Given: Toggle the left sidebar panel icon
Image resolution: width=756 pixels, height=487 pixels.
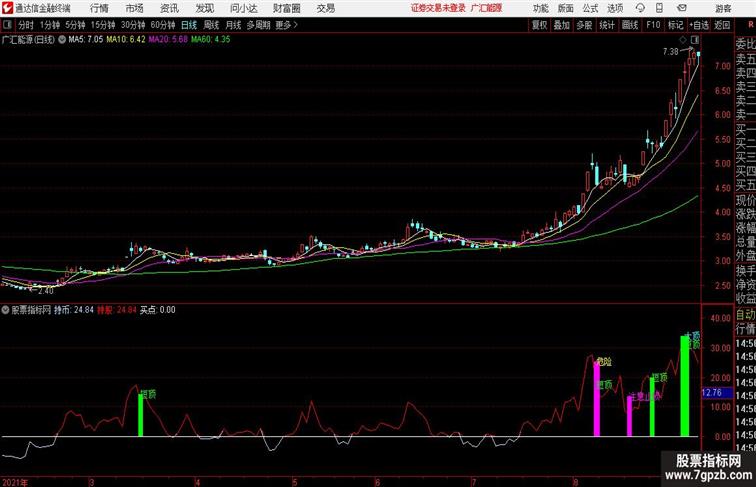Looking at the screenshot, I should point(7,25).
